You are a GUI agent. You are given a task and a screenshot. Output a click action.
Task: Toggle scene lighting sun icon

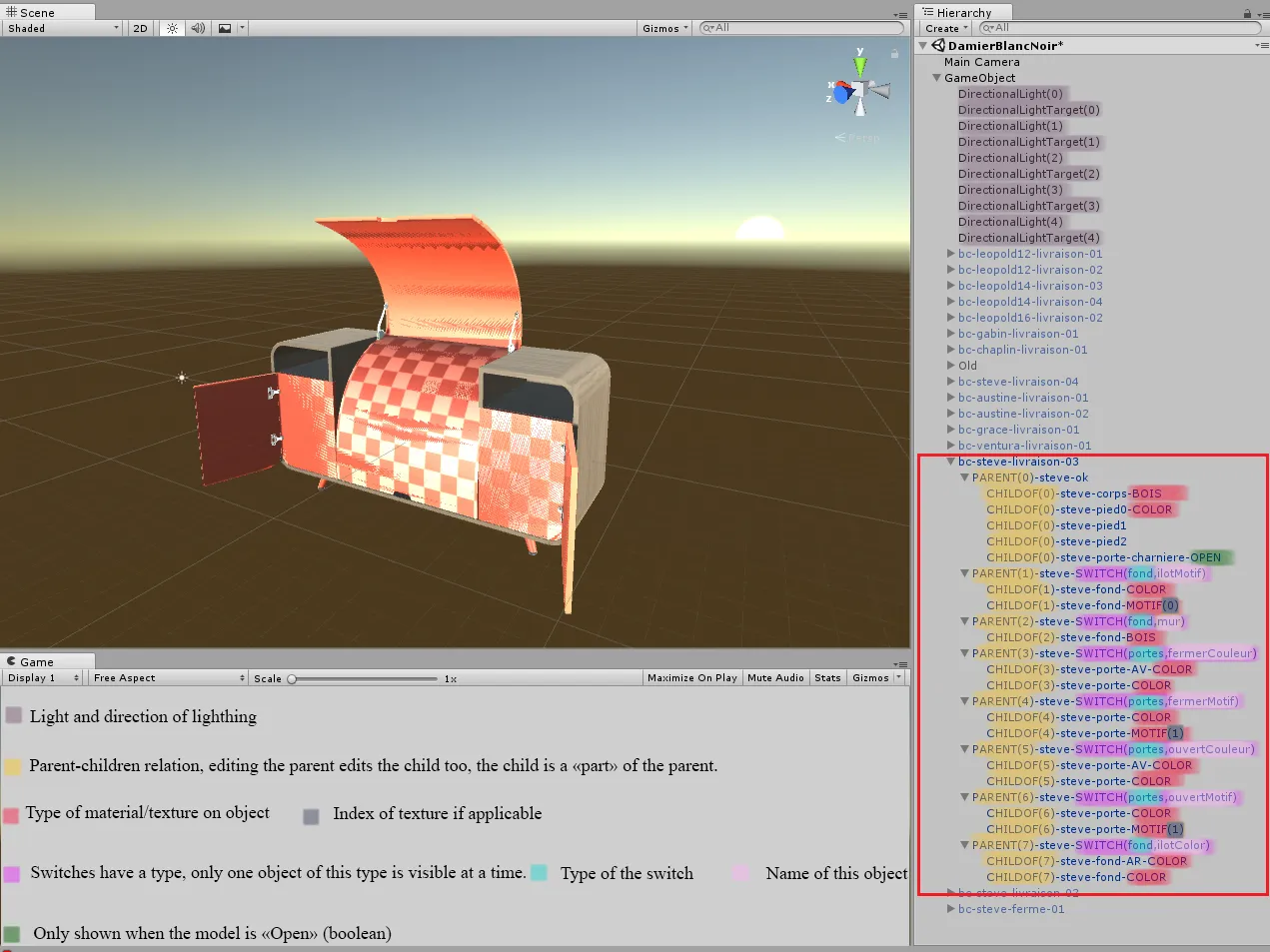point(172,28)
